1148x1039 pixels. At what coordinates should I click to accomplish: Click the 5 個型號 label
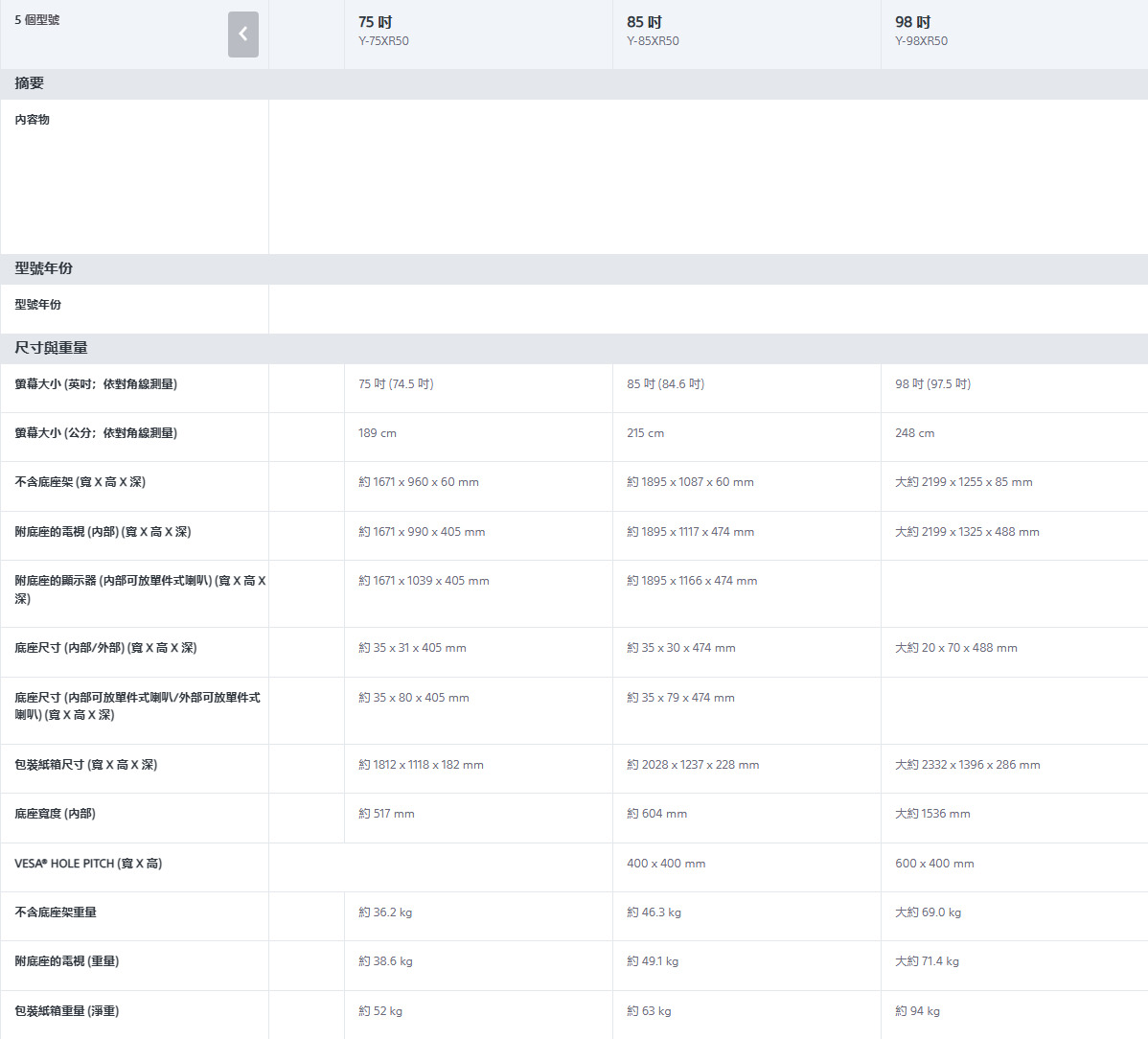37,20
